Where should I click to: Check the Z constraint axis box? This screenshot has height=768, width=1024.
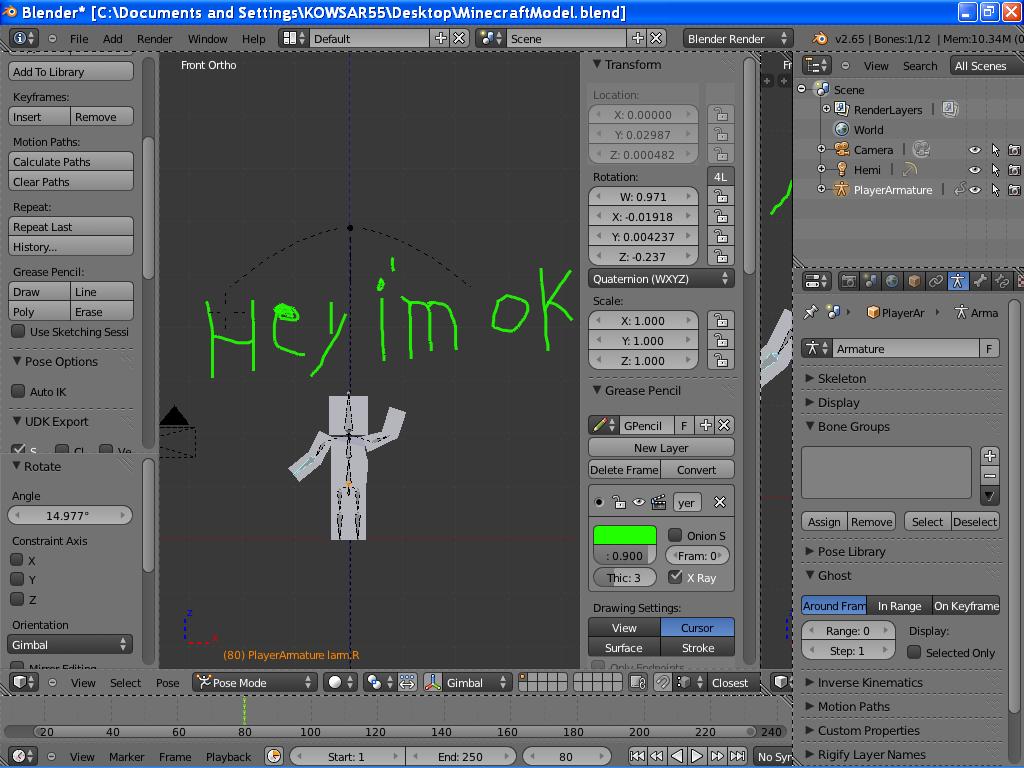pyautogui.click(x=17, y=599)
